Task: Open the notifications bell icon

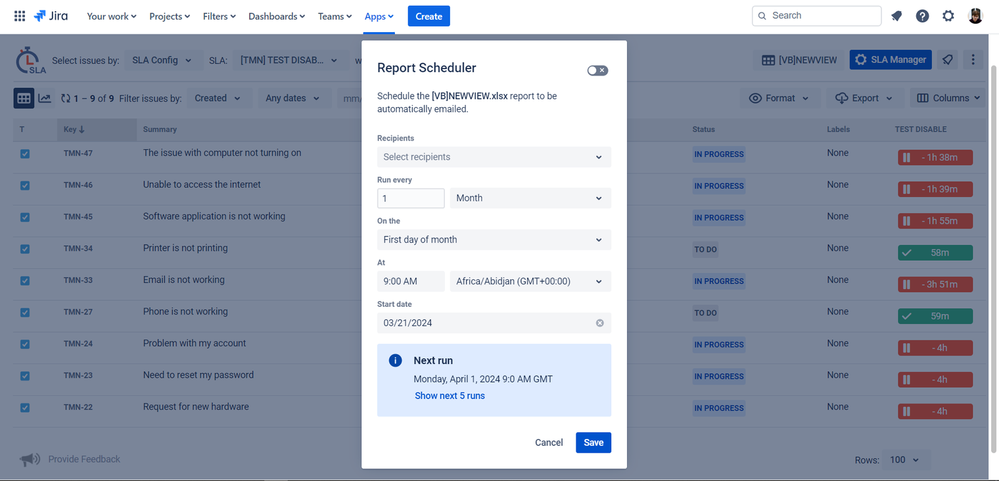Action: (x=896, y=16)
